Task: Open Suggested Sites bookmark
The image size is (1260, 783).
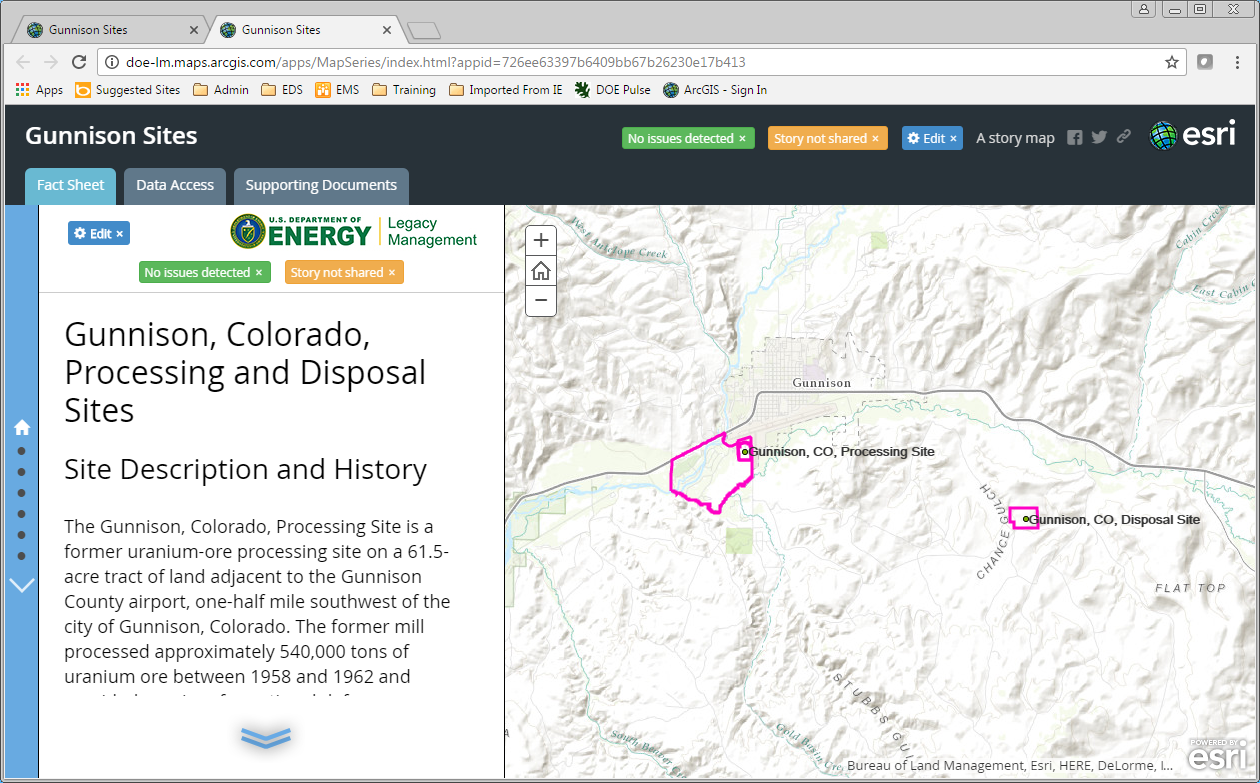Action: pyautogui.click(x=128, y=90)
